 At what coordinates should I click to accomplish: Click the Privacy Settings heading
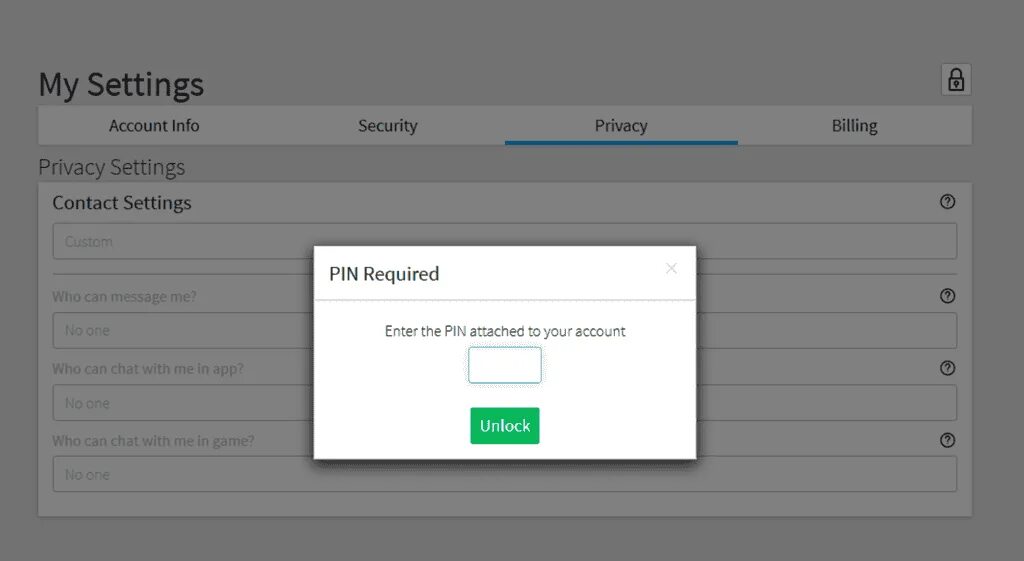(112, 167)
